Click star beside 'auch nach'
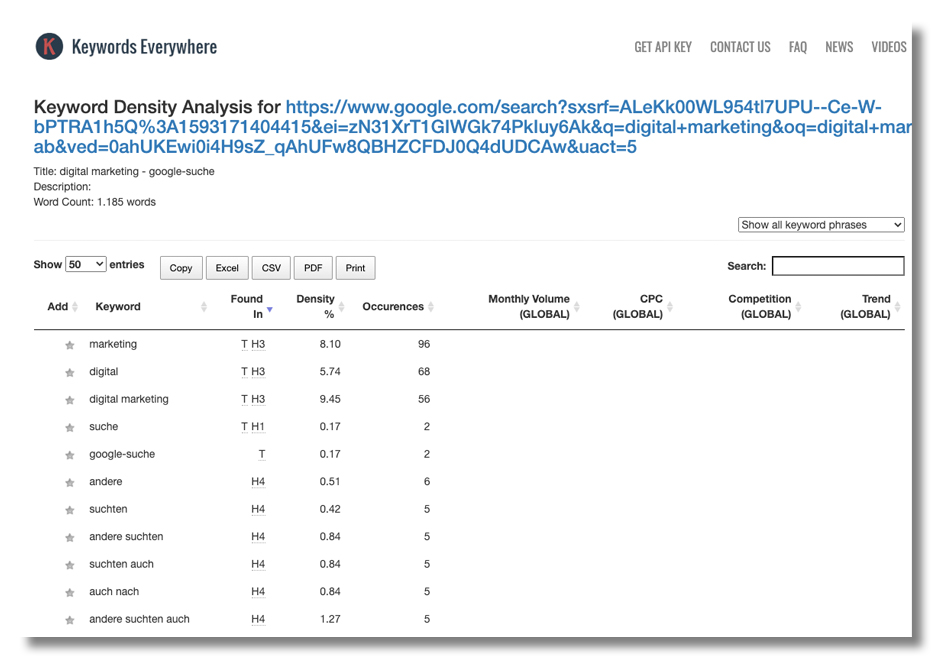 [x=70, y=593]
